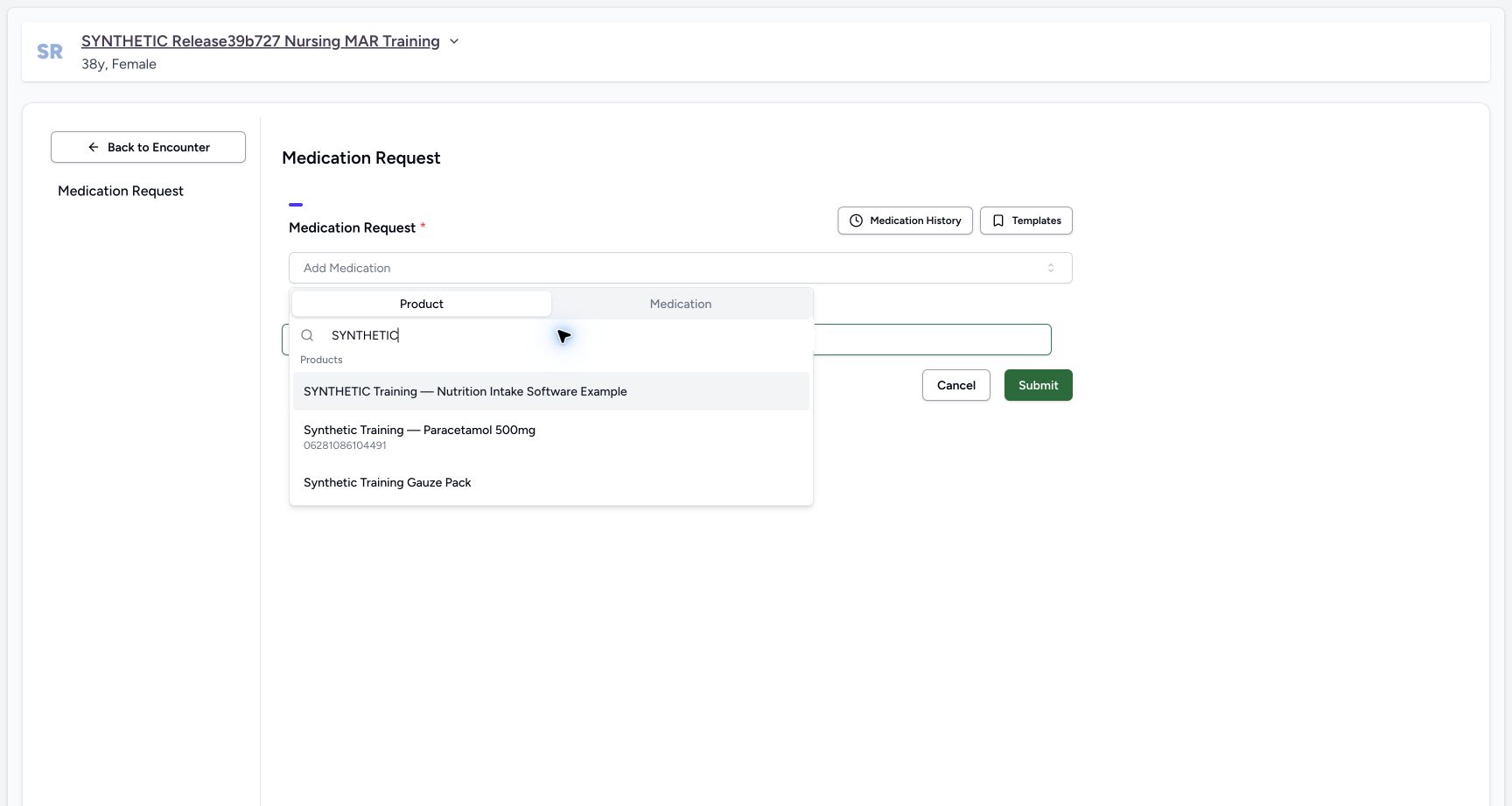Click the up-down chevron in Add Medication field
The image size is (1512, 806).
click(1051, 268)
